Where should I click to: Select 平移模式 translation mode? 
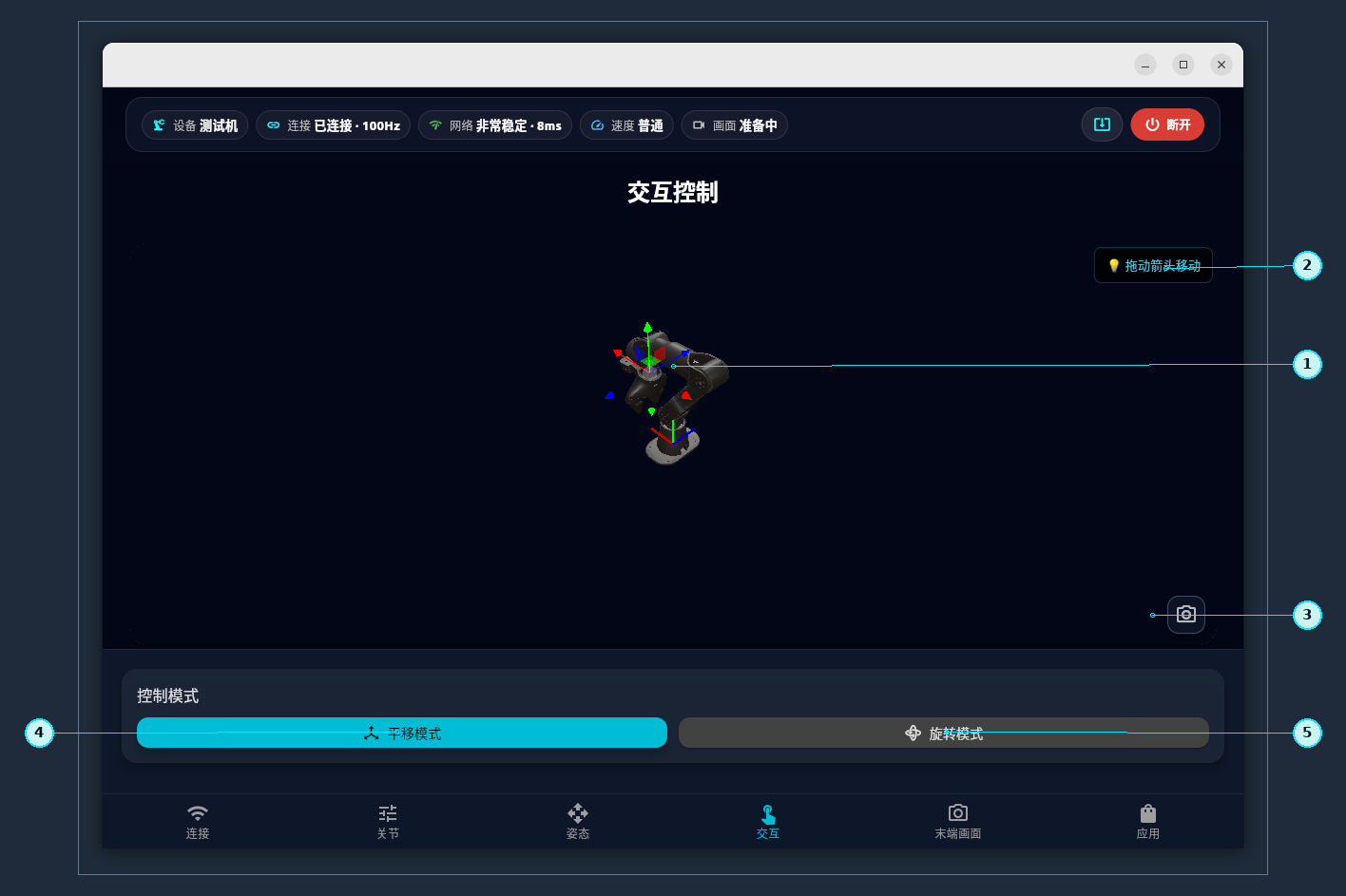click(402, 733)
